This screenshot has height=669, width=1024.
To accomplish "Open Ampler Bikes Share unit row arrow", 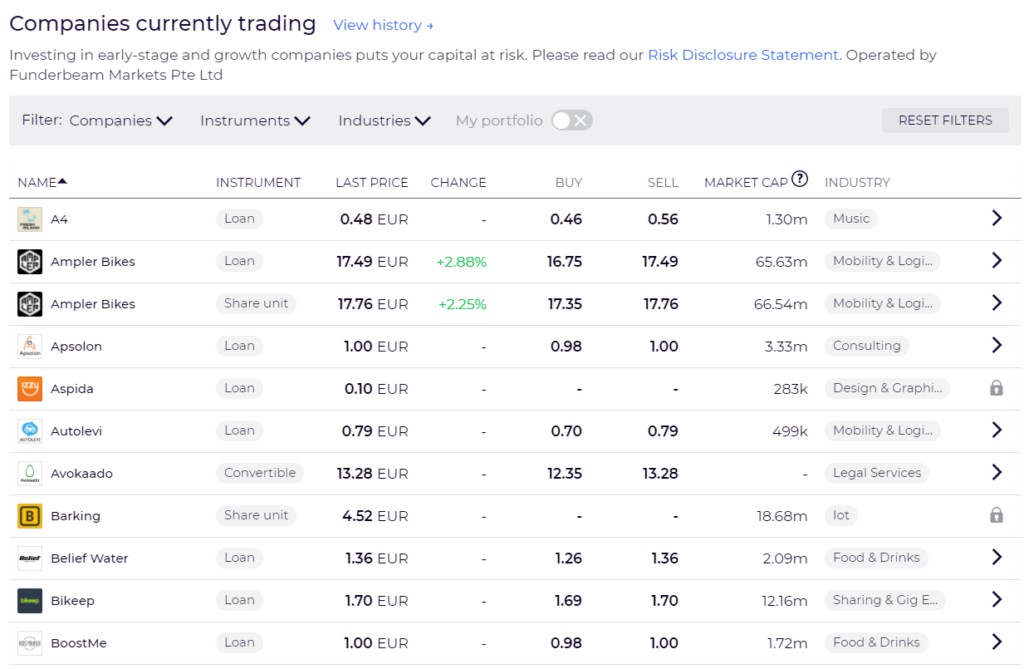I will coord(997,303).
